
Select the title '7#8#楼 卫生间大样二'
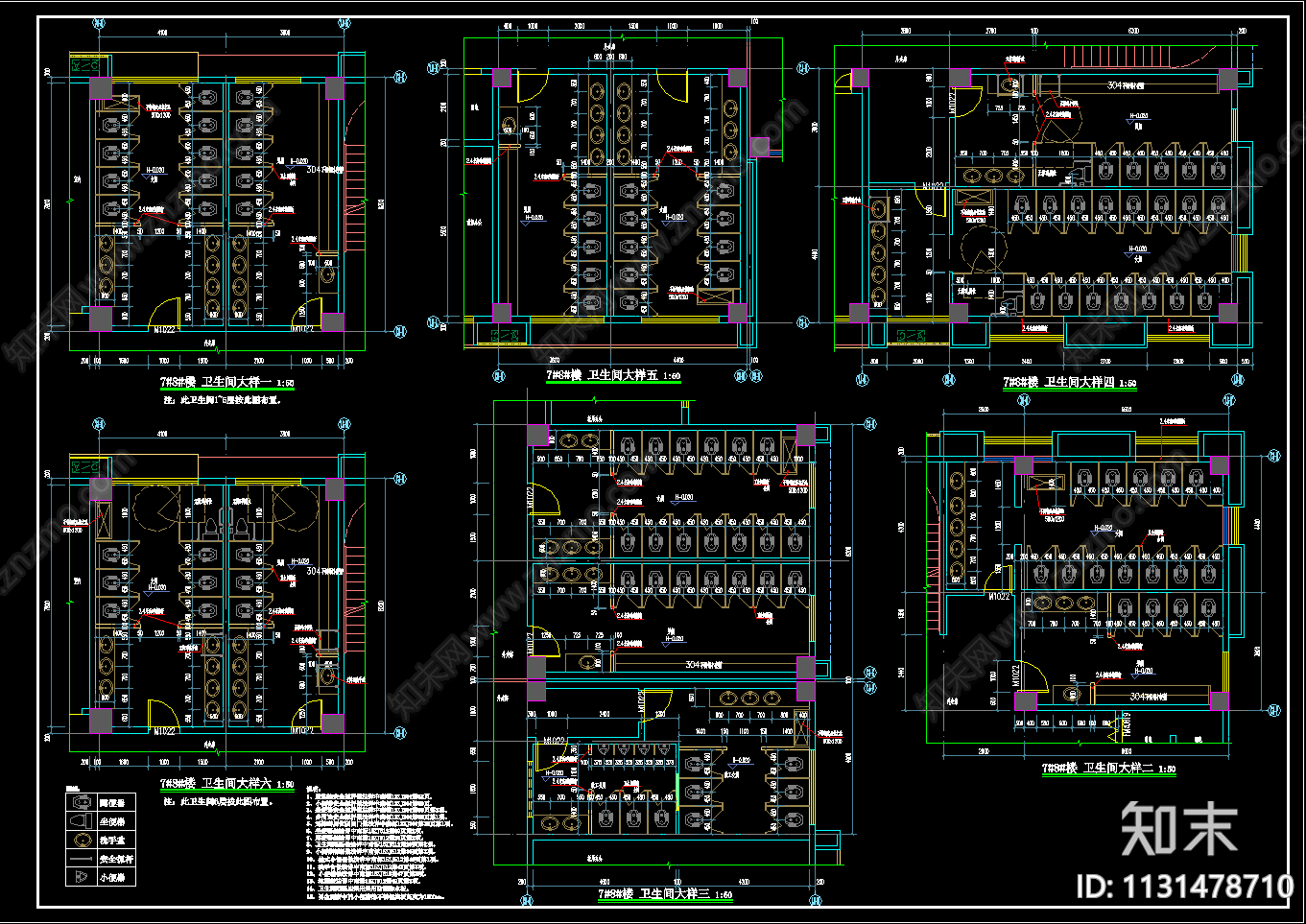coord(1097,768)
